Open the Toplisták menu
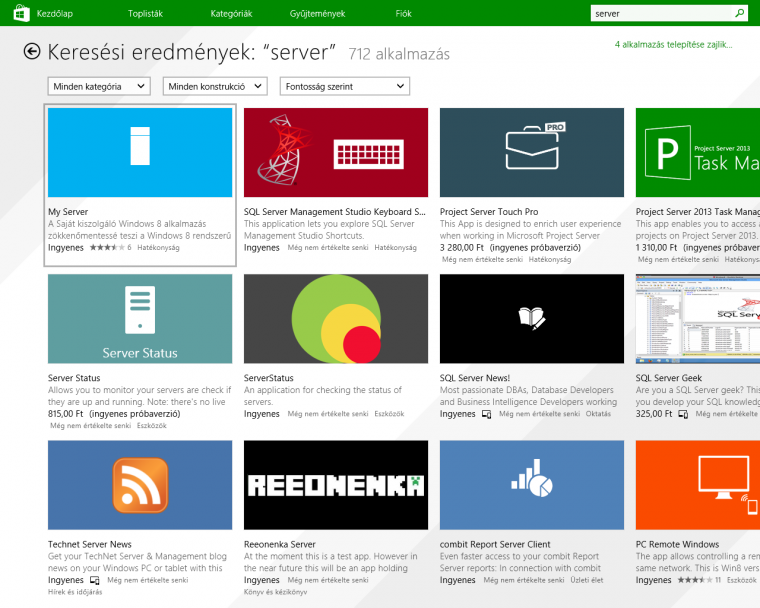Viewport: 760px width, 608px height. pos(145,14)
